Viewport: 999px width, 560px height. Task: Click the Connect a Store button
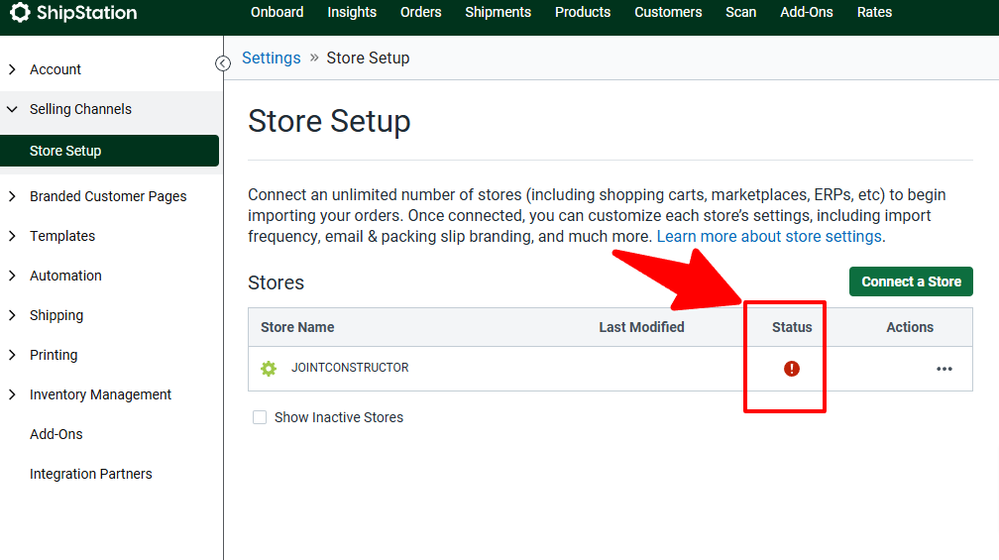tap(911, 282)
